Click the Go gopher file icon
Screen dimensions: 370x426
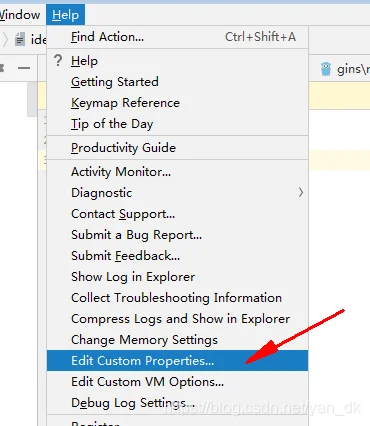[326, 69]
